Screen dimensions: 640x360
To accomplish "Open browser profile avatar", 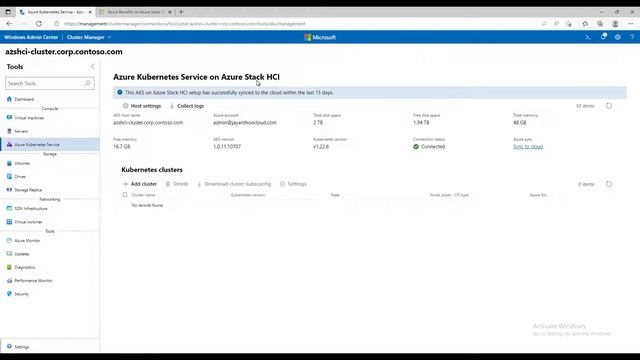I will point(615,24).
